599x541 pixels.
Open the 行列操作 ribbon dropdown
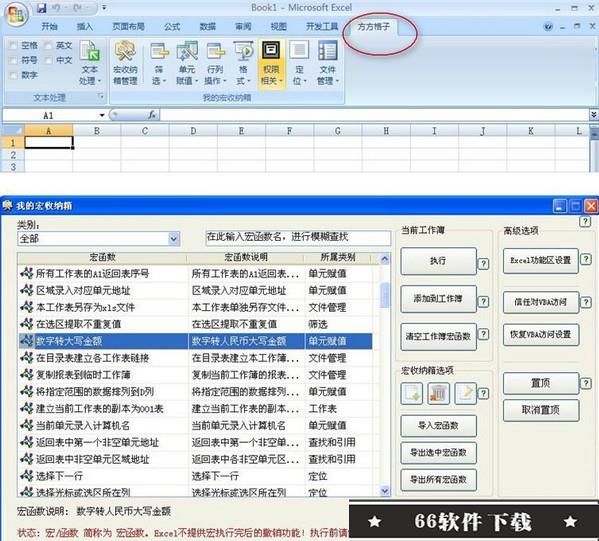pyautogui.click(x=215, y=63)
